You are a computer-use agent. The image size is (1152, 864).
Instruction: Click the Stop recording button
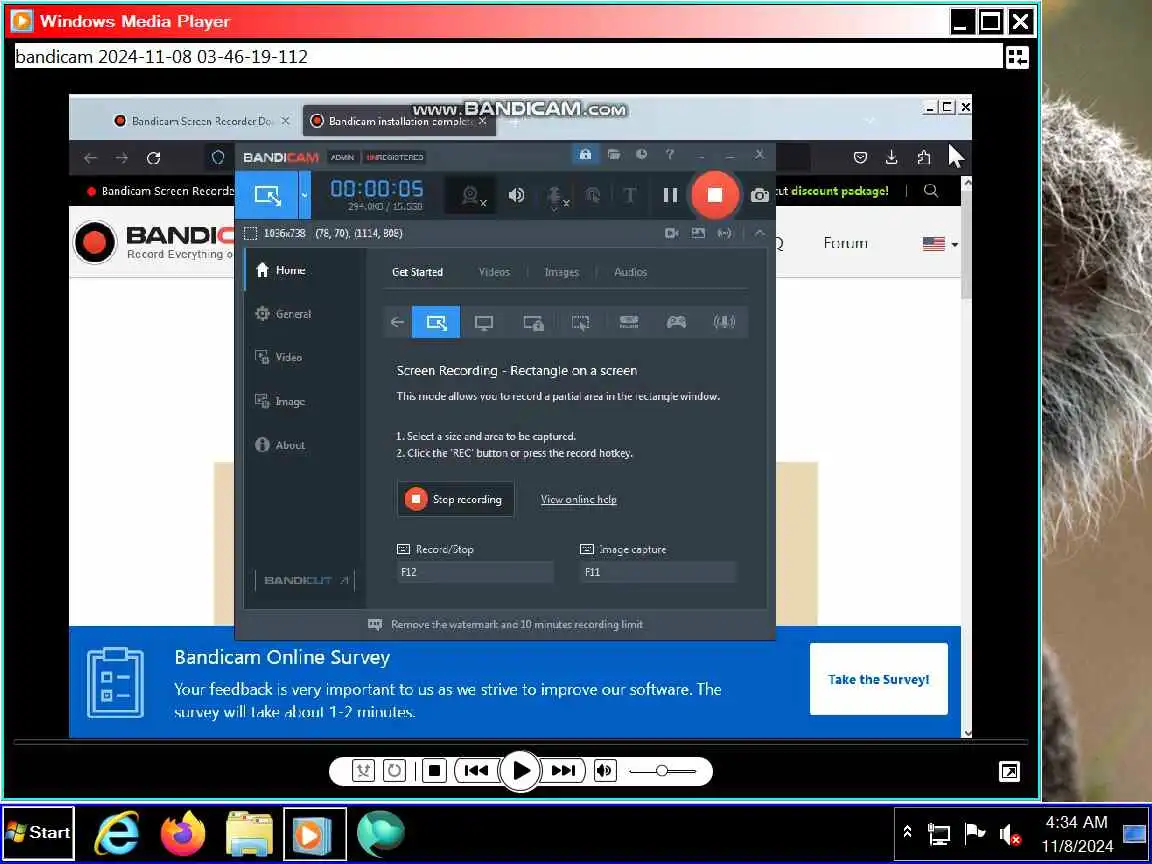(456, 499)
